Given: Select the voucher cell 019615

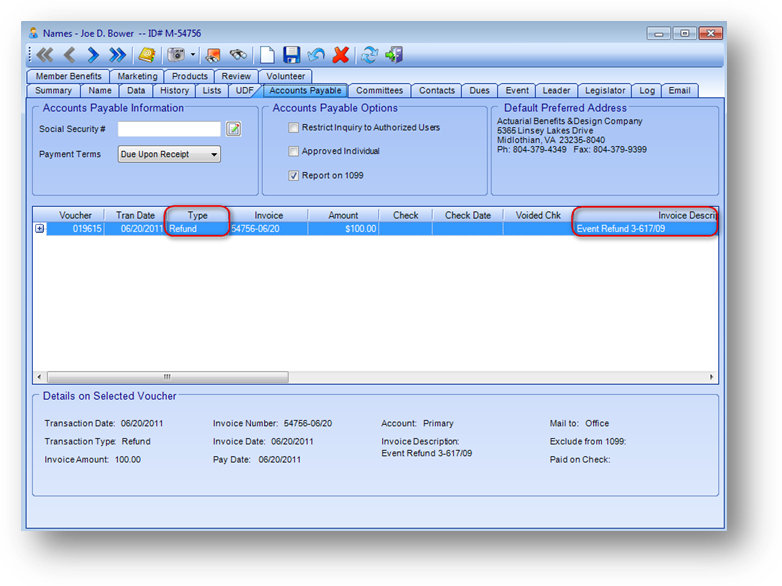Looking at the screenshot, I should coord(75,228).
